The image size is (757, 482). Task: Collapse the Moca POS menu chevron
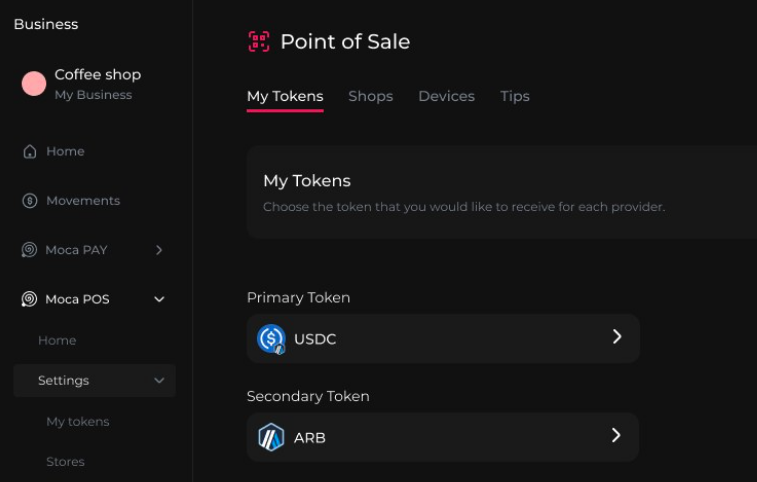[x=159, y=299]
